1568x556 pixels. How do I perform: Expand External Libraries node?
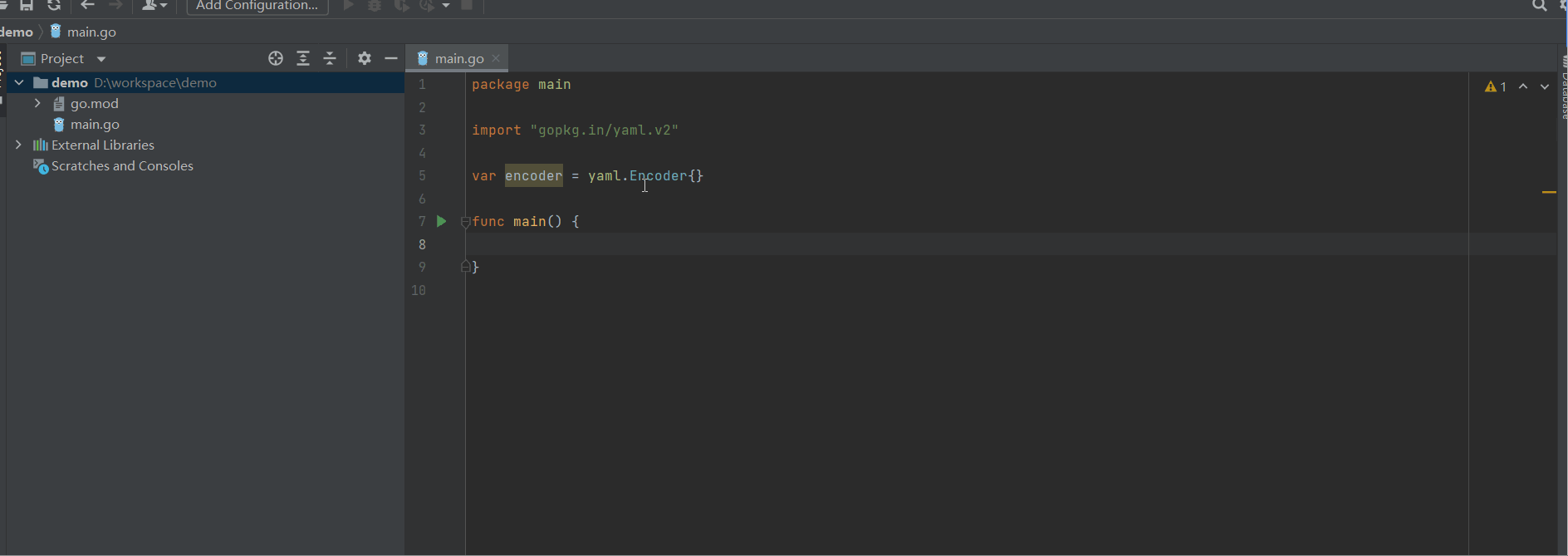coord(19,145)
